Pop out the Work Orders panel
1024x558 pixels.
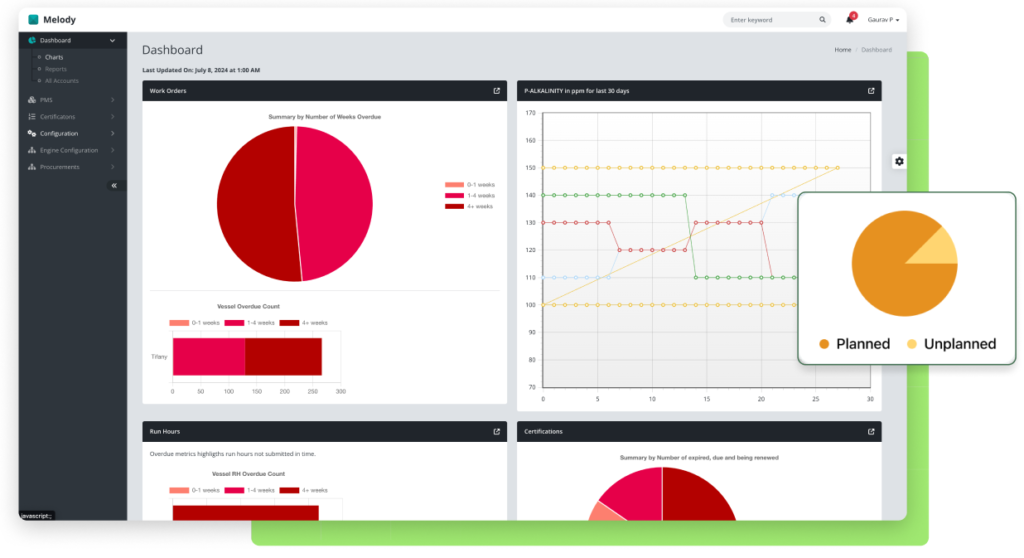496,91
